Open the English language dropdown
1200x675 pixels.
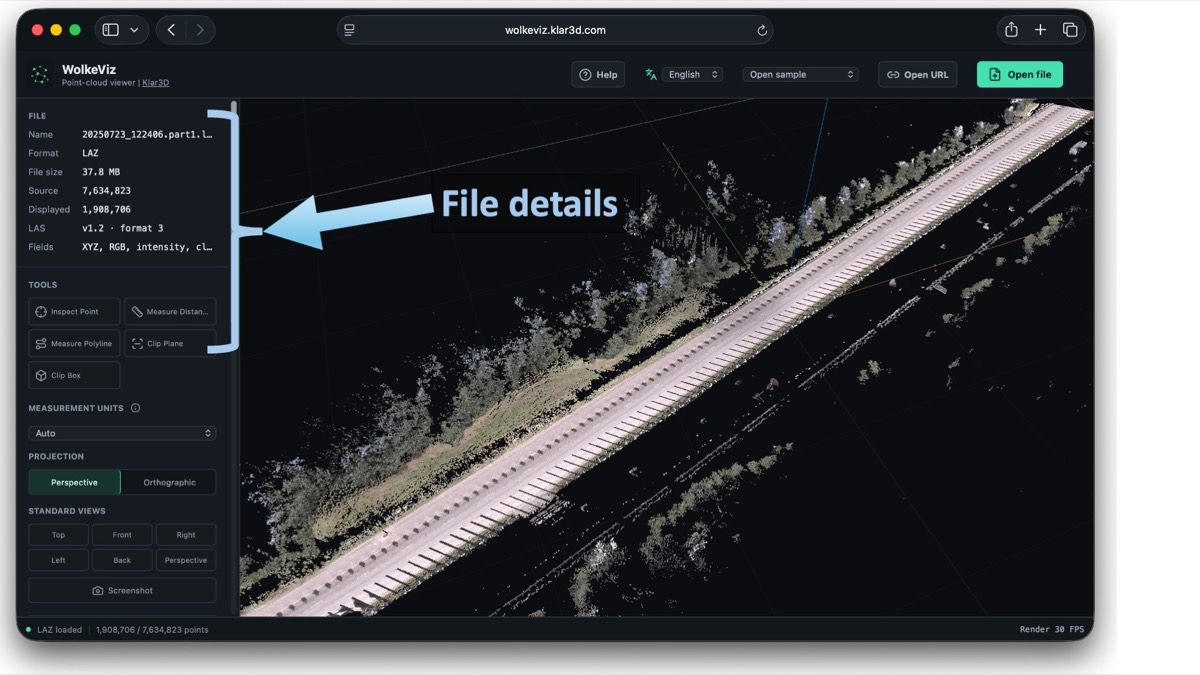(x=692, y=75)
